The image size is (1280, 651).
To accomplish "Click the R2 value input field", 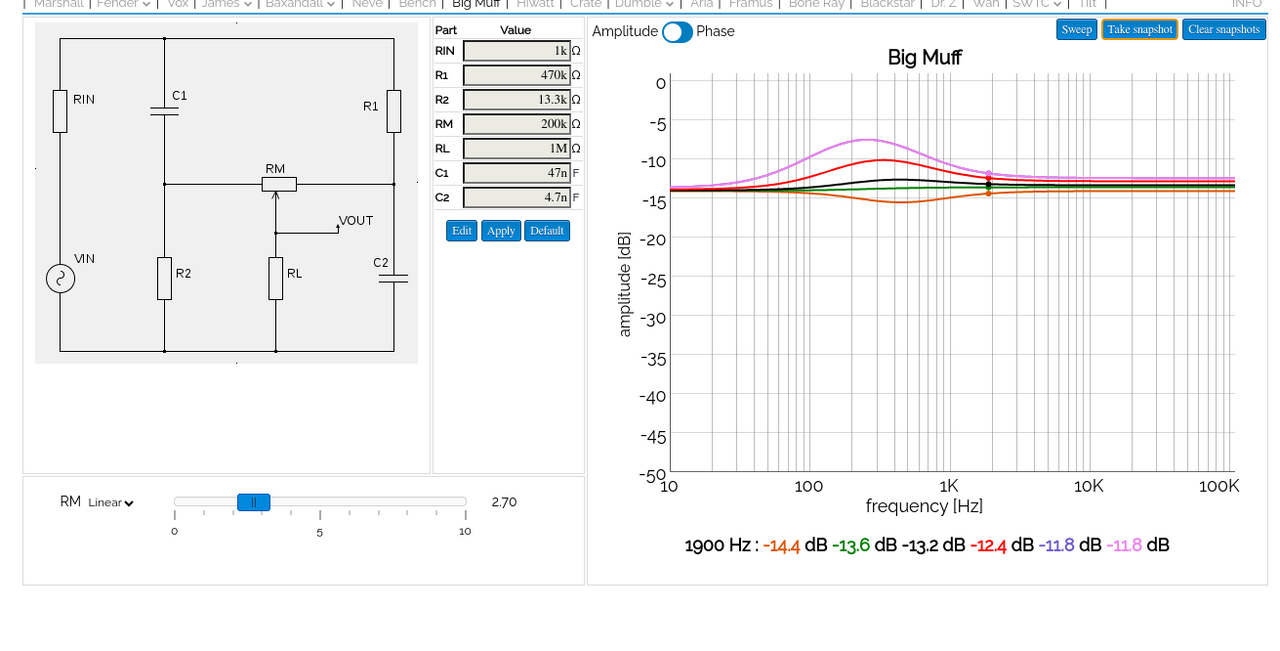I will click(517, 100).
